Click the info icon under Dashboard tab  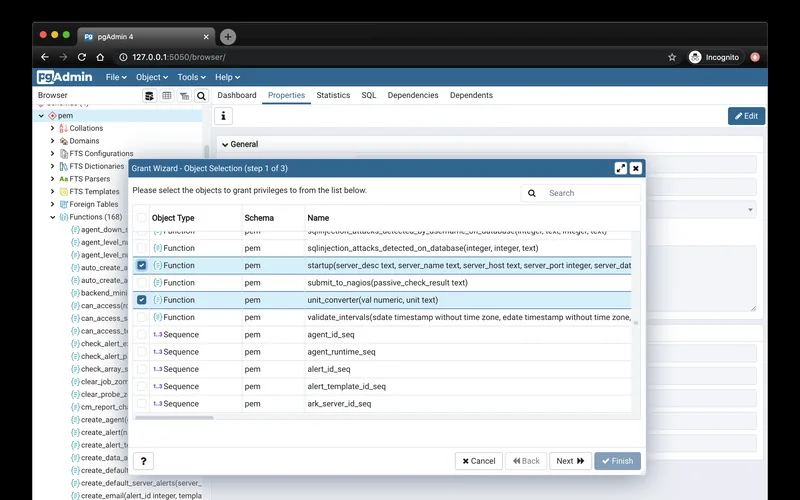coord(223,116)
